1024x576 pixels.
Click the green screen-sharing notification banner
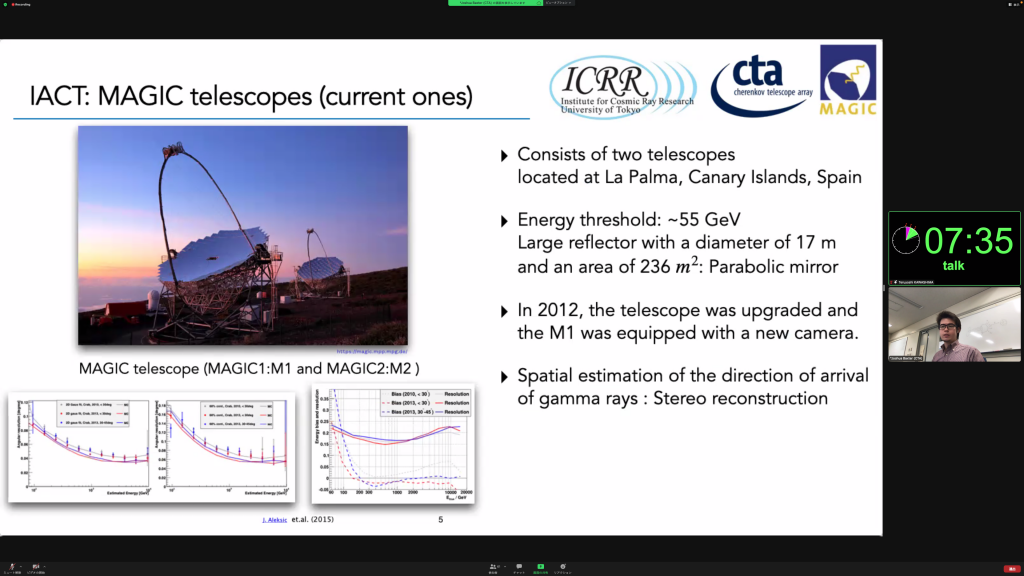click(495, 3)
